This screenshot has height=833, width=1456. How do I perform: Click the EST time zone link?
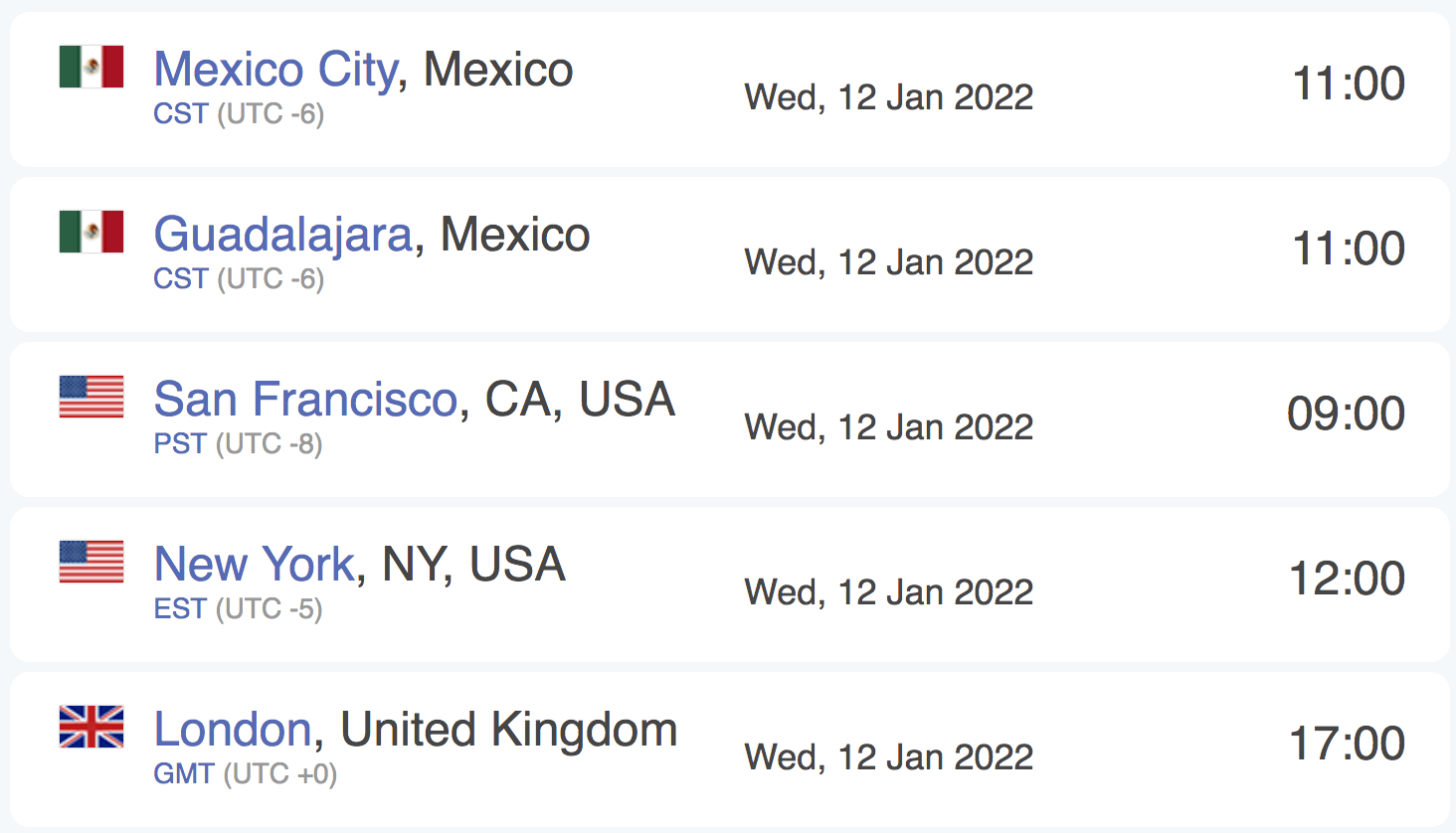pos(180,609)
